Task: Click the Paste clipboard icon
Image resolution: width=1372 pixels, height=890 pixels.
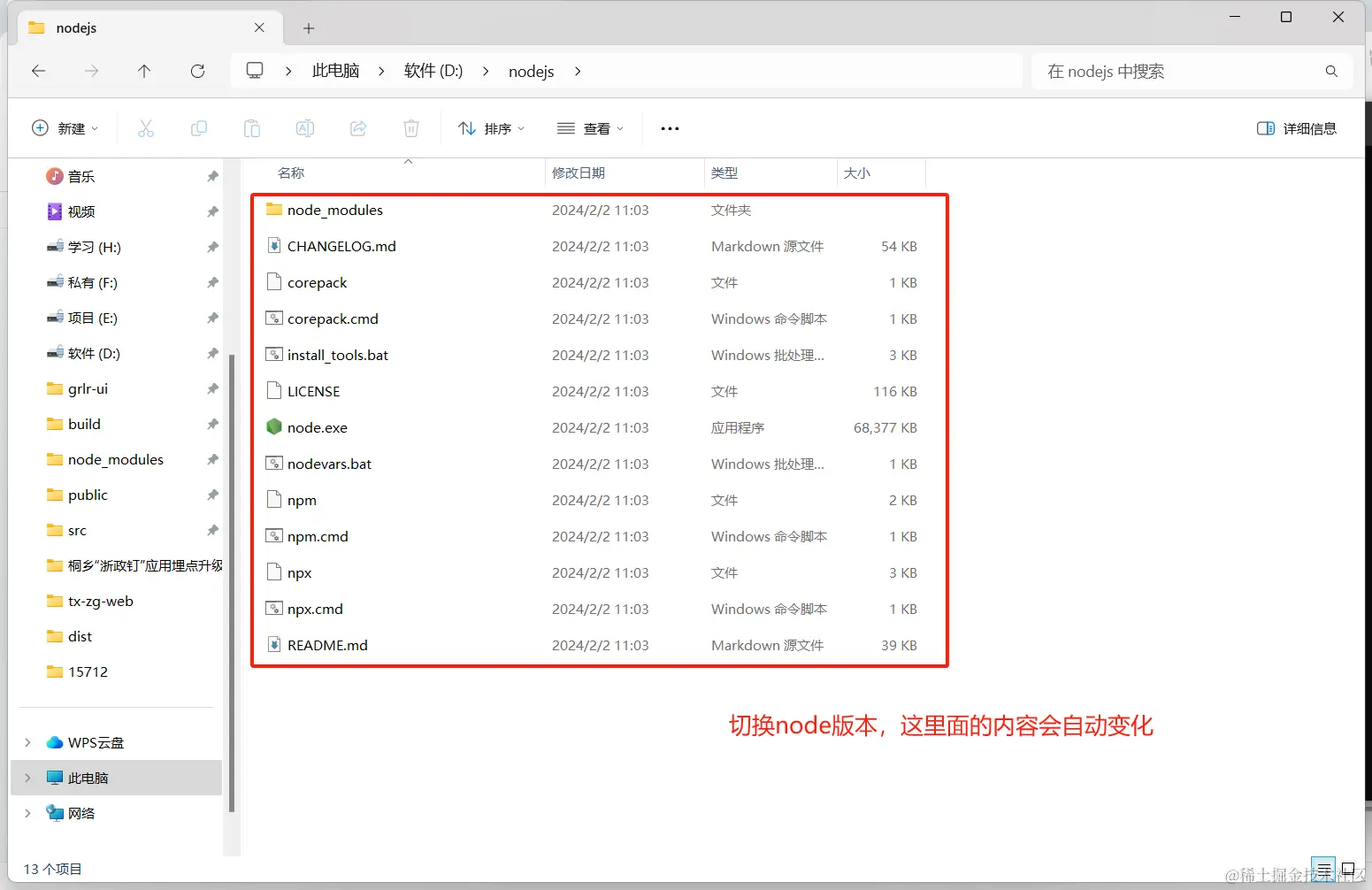Action: [x=252, y=128]
